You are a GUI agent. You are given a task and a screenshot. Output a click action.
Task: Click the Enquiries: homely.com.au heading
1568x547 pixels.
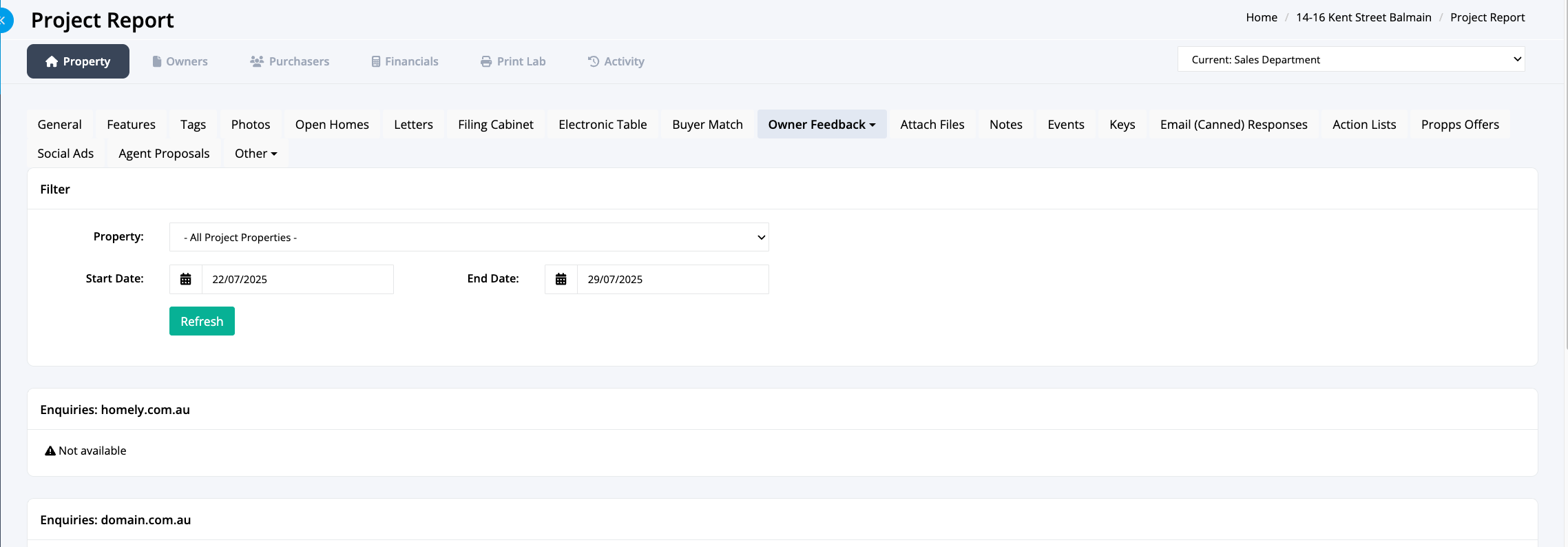[x=115, y=409]
